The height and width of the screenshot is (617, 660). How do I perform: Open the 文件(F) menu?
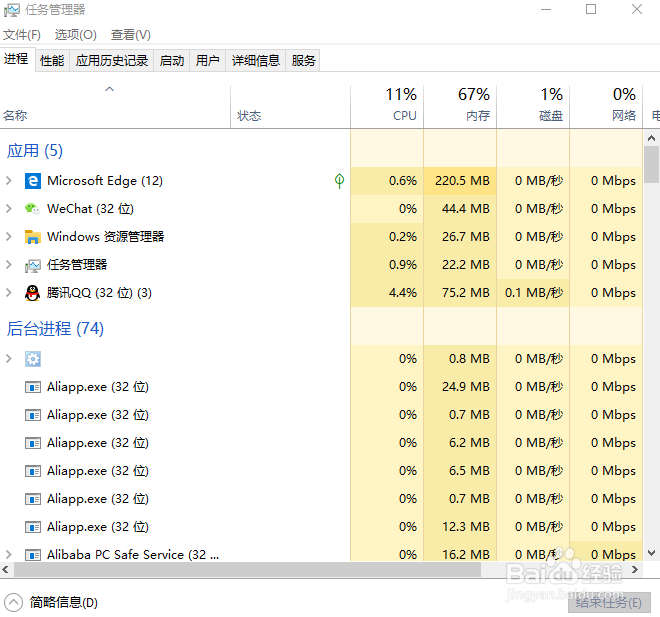[x=22, y=35]
